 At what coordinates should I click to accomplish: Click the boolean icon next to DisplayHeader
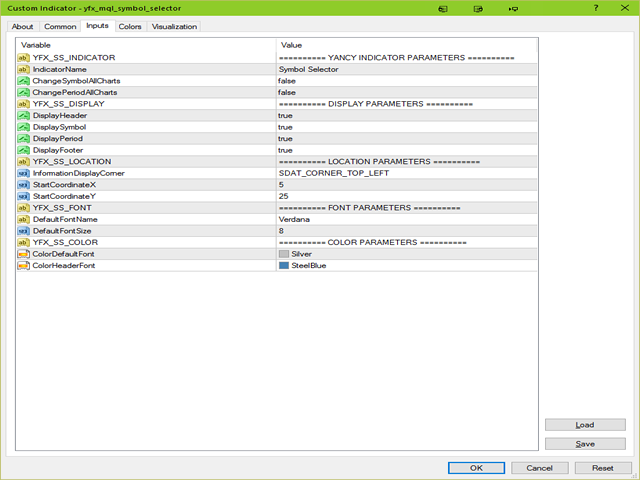pos(23,116)
